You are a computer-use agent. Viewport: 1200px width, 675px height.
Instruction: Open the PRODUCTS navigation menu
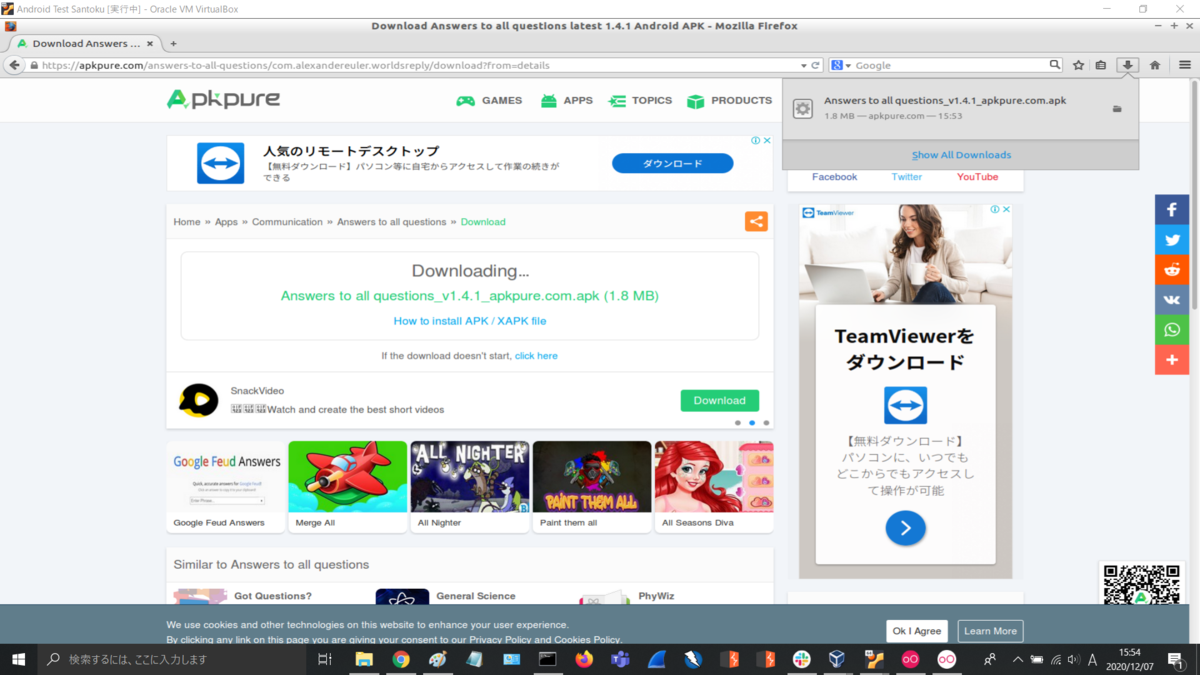(730, 100)
